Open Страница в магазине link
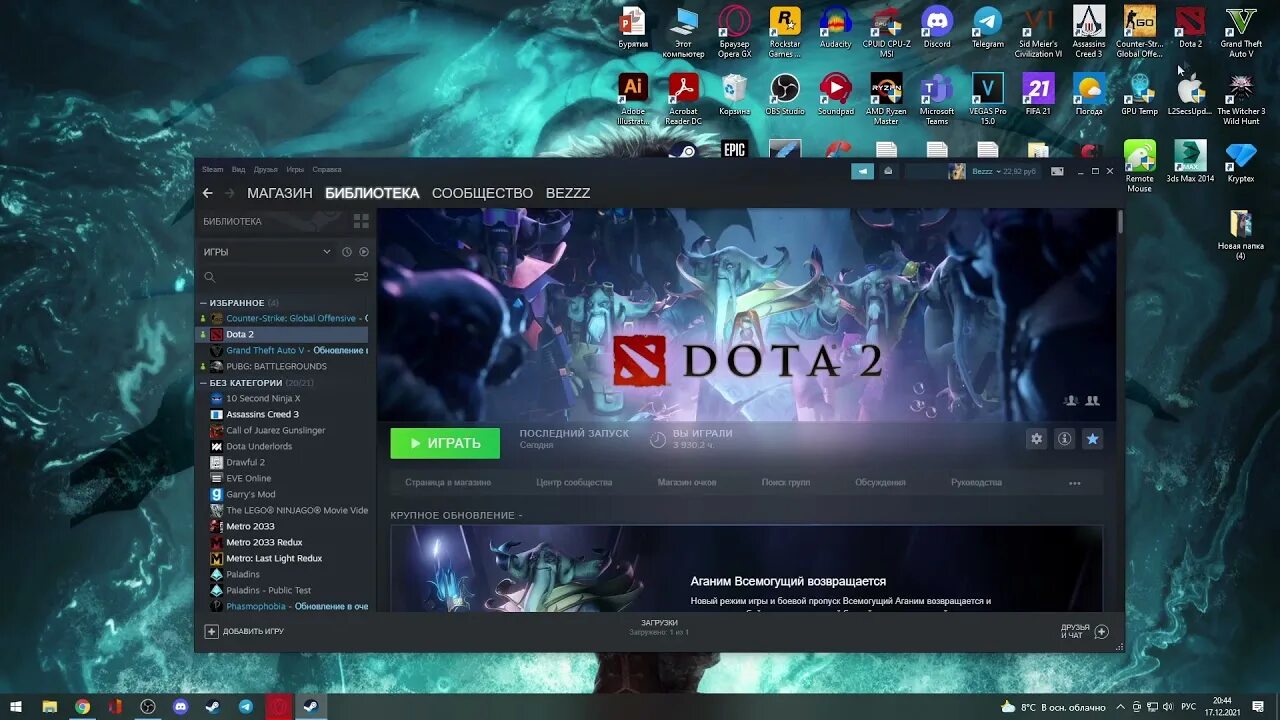This screenshot has height=720, width=1280. point(448,482)
